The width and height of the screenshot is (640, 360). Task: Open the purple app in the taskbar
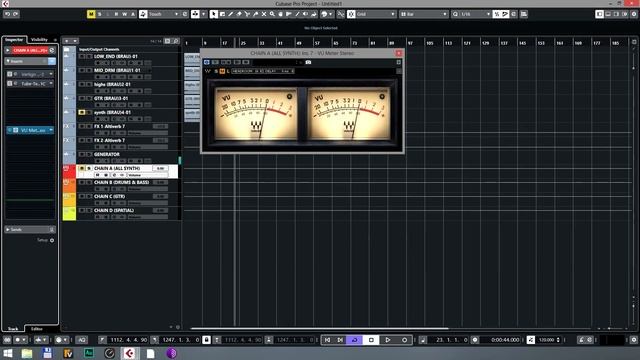point(171,353)
